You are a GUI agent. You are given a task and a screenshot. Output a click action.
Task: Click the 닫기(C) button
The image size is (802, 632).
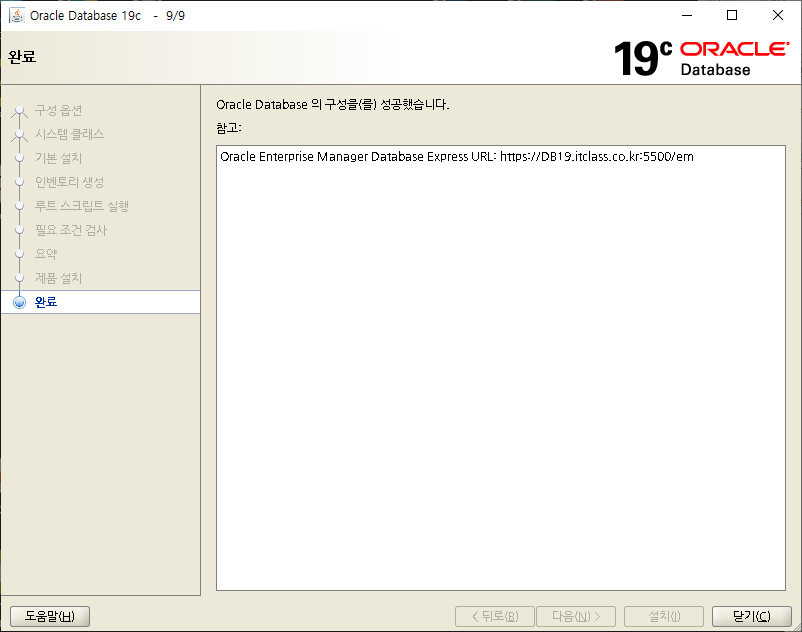tap(751, 616)
